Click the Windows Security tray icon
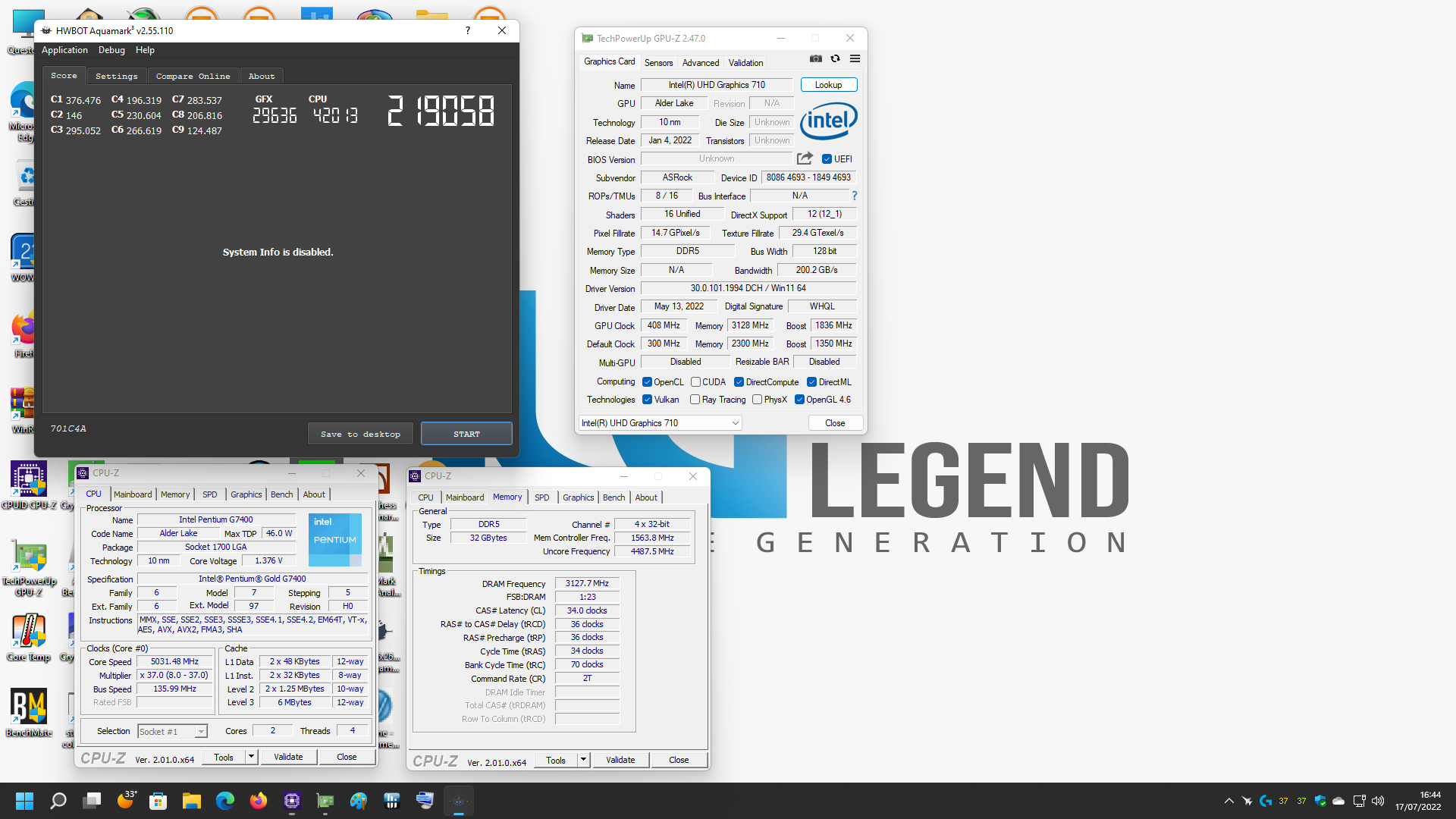This screenshot has height=819, width=1456. [1320, 801]
